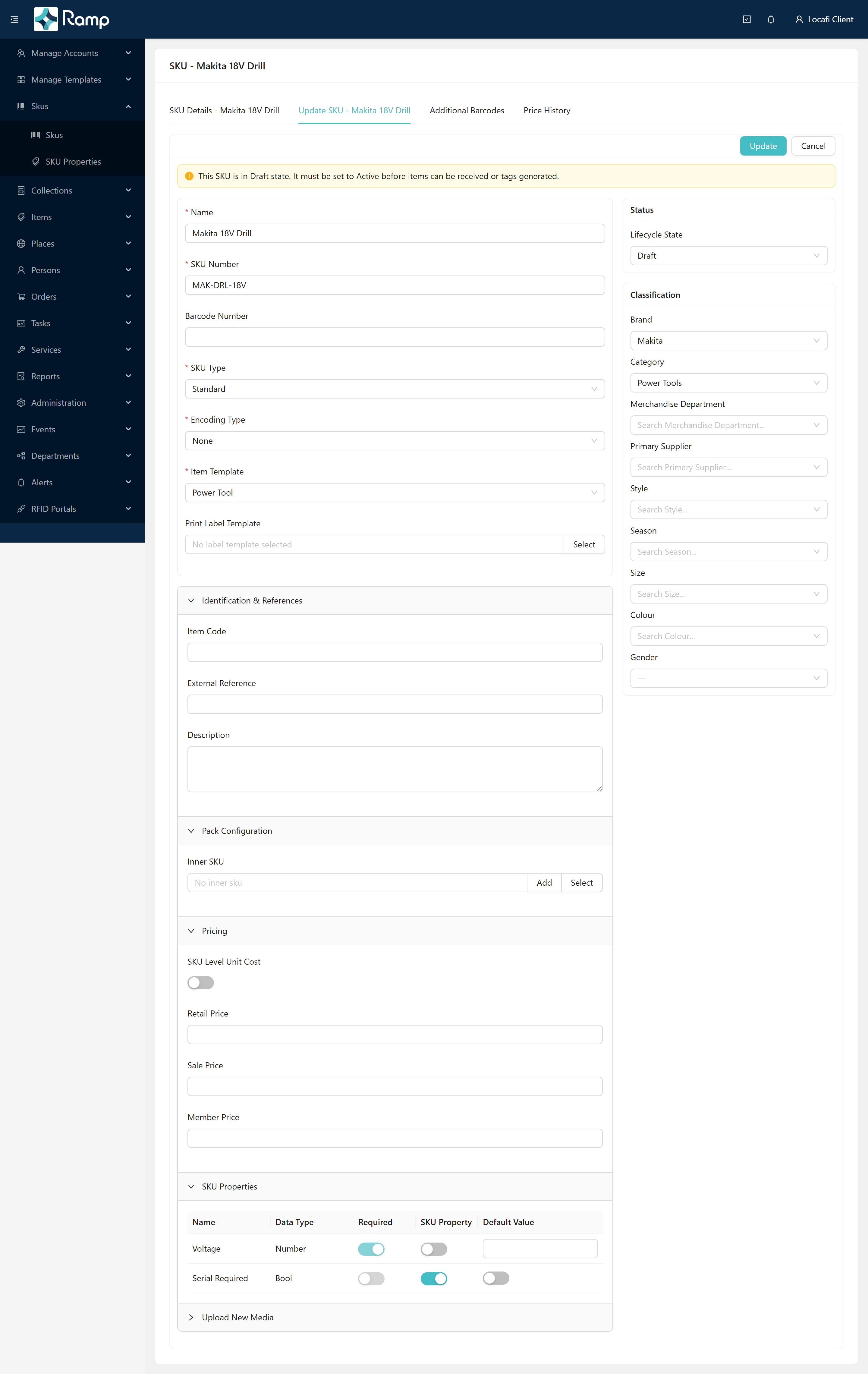Image resolution: width=868 pixels, height=1374 pixels.
Task: Click the Locafi Client user icon
Action: pyautogui.click(x=799, y=19)
